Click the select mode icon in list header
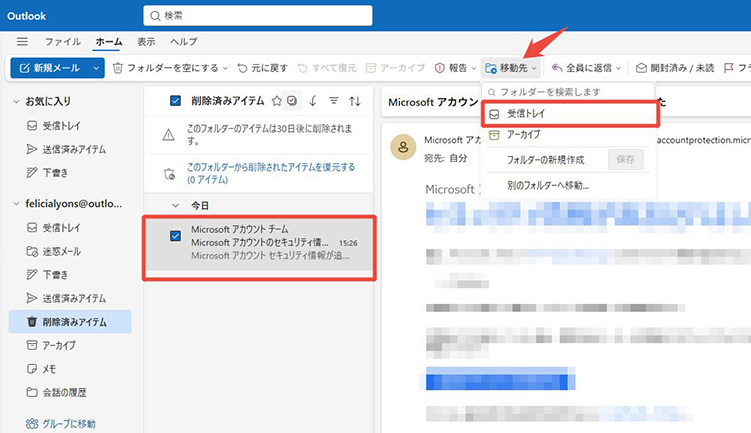Viewport: 751px width, 433px height. click(292, 101)
